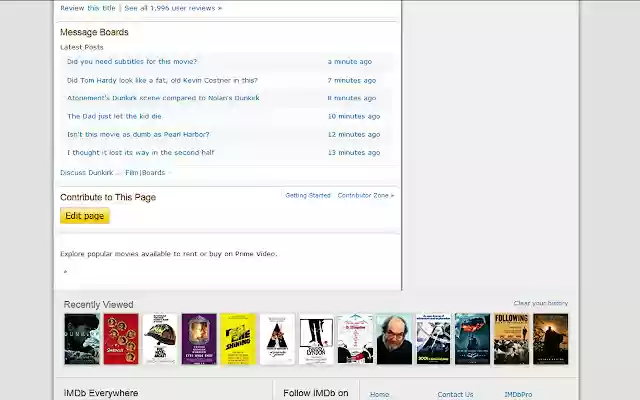This screenshot has width=640, height=400.
Task: Open the 2001: A Space Odyssey poster
Action: (x=433, y=339)
